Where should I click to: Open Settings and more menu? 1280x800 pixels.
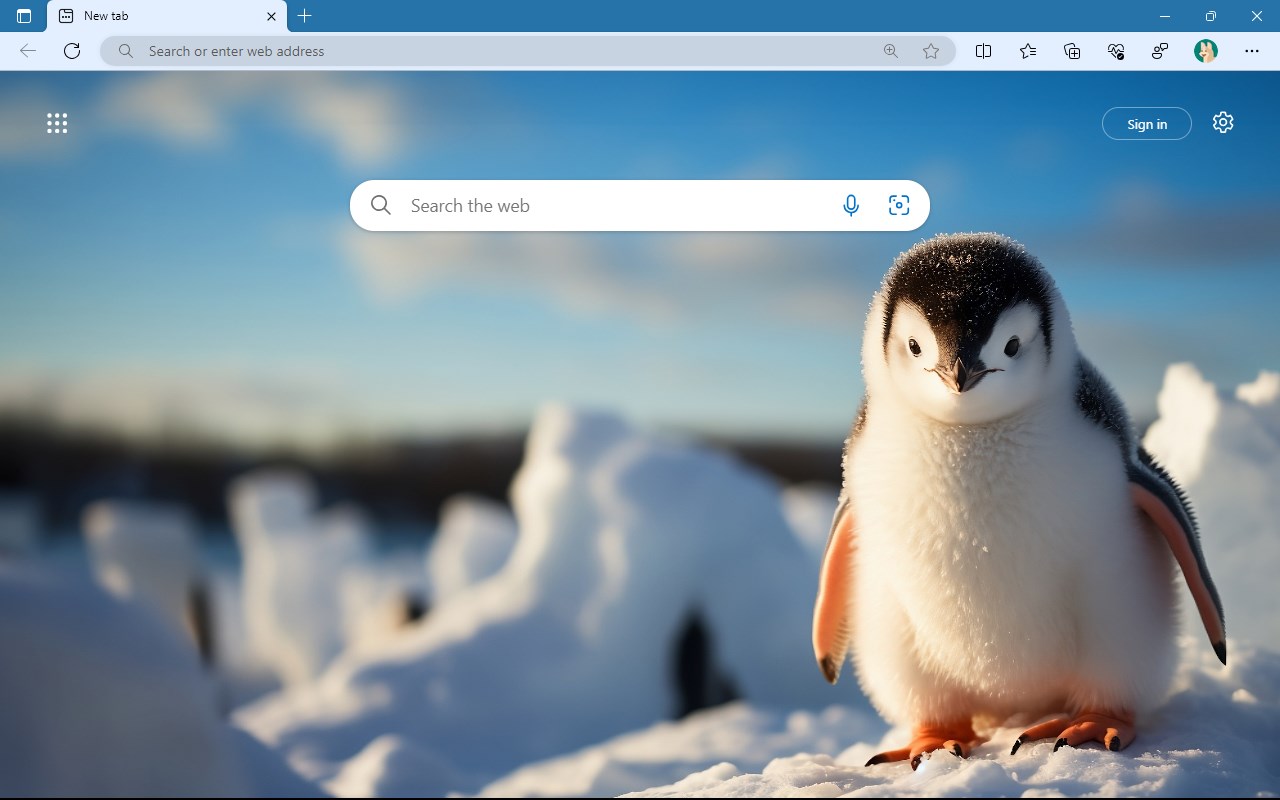[x=1252, y=51]
